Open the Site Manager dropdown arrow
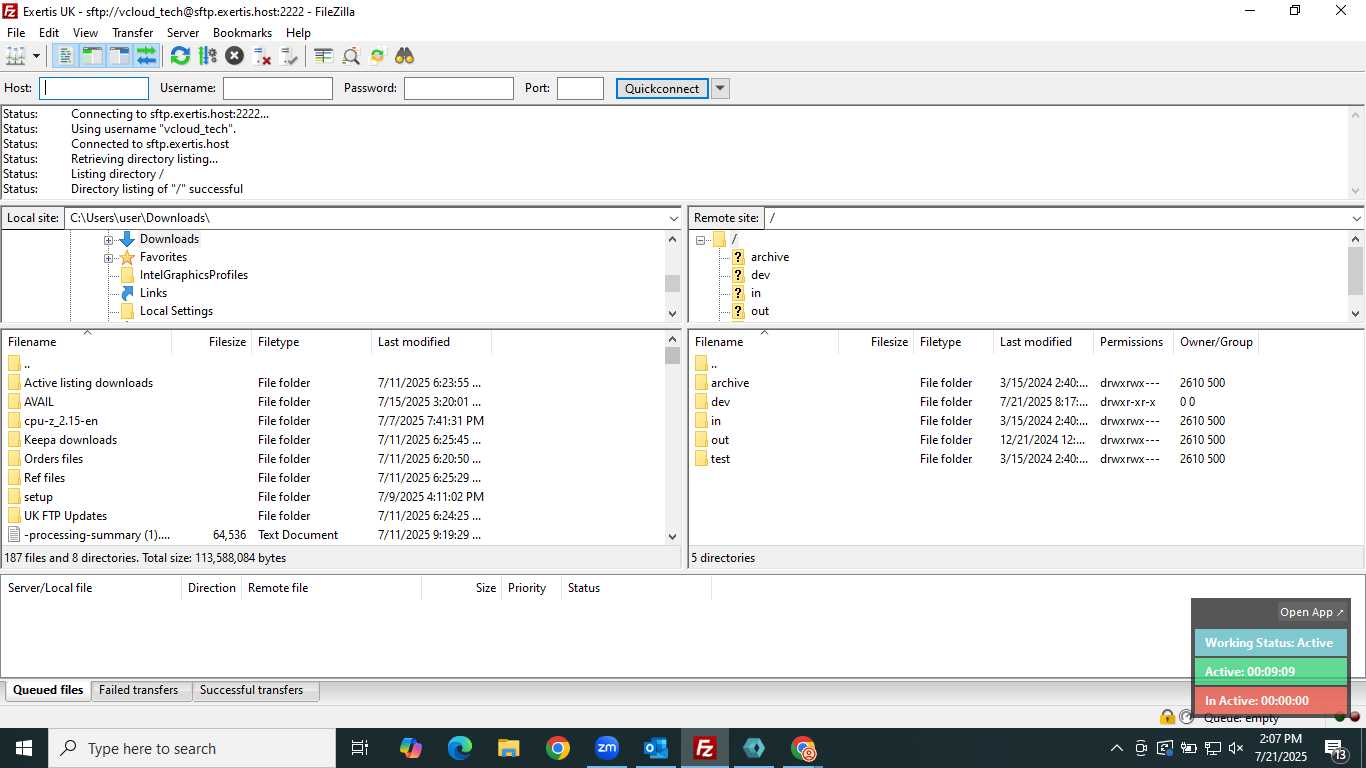This screenshot has height=768, width=1366. tap(36, 56)
